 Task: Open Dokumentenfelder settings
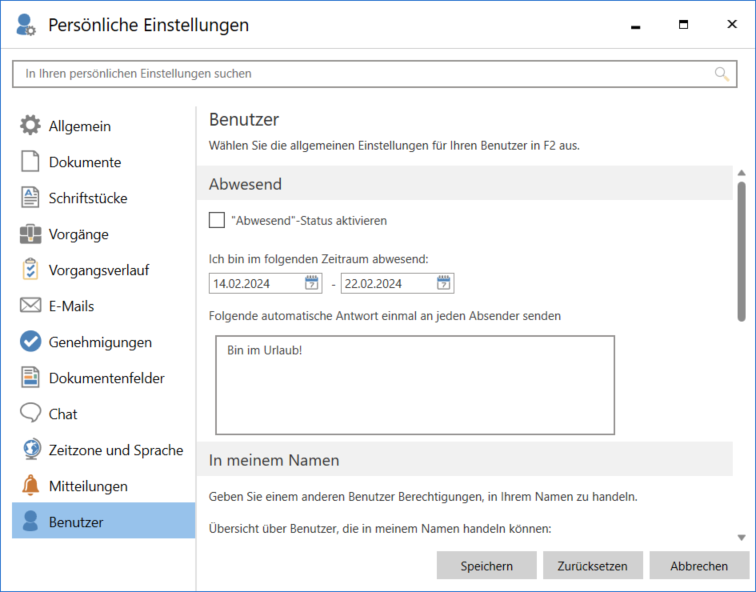tap(104, 378)
